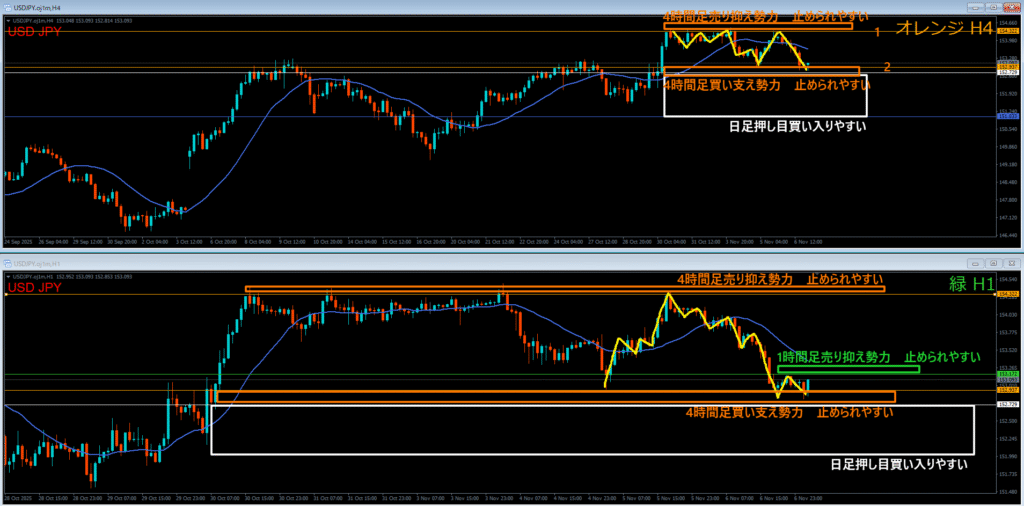Viewport: 1024px width, 506px height.
Task: Click the 'オレンジ H4' label on the upper chart
Action: (x=944, y=28)
